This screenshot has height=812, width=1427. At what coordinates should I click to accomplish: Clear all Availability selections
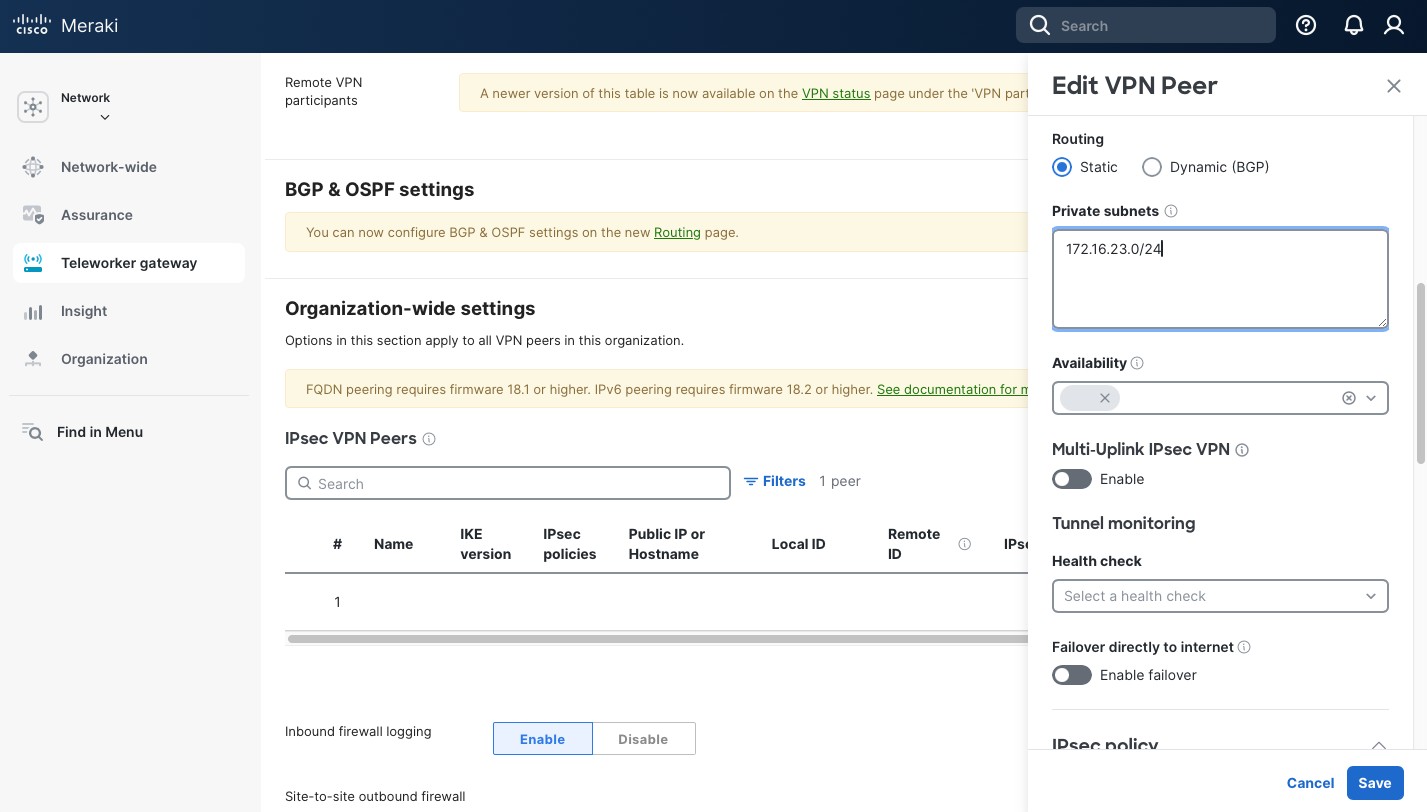point(1348,398)
